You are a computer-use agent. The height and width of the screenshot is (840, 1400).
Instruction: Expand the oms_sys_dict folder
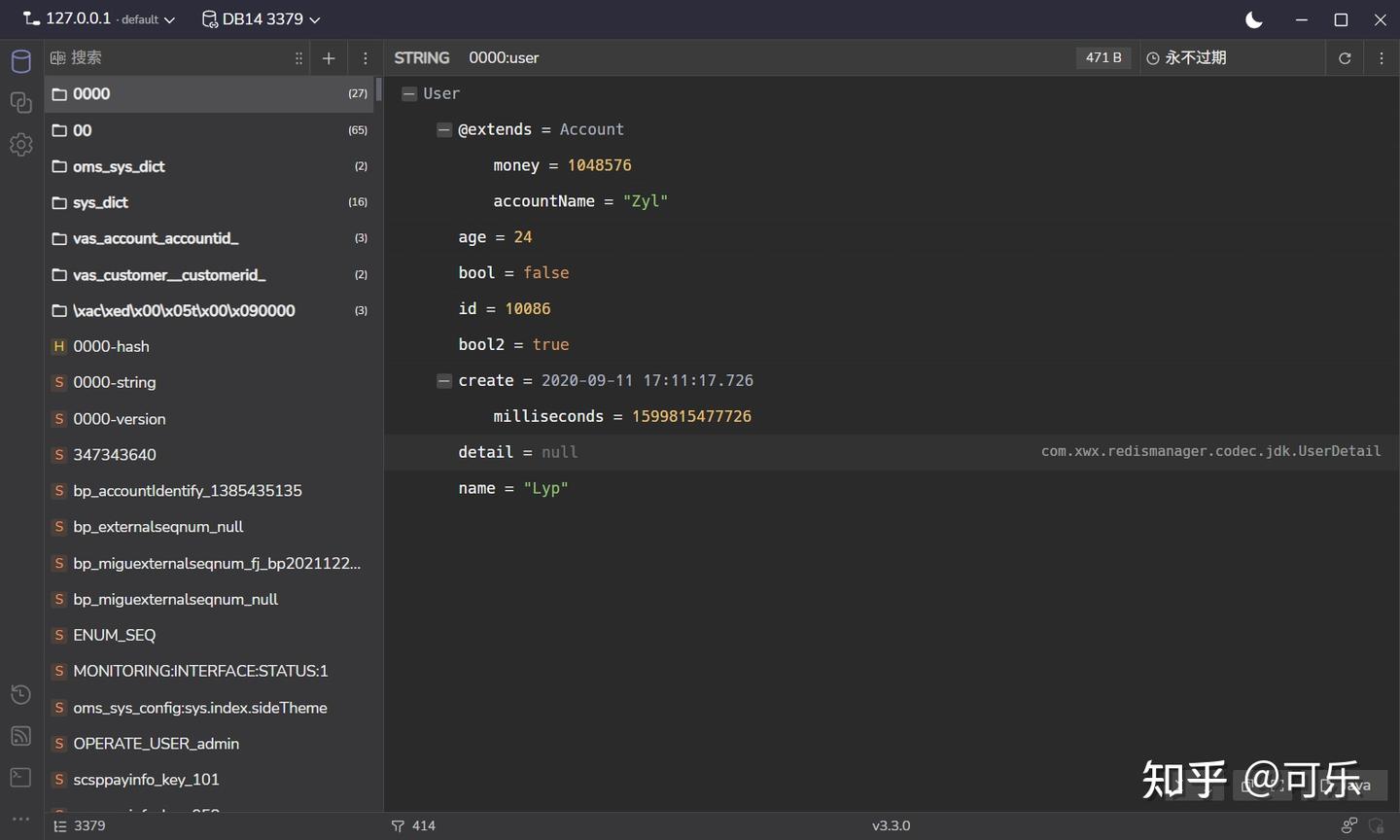click(x=210, y=166)
